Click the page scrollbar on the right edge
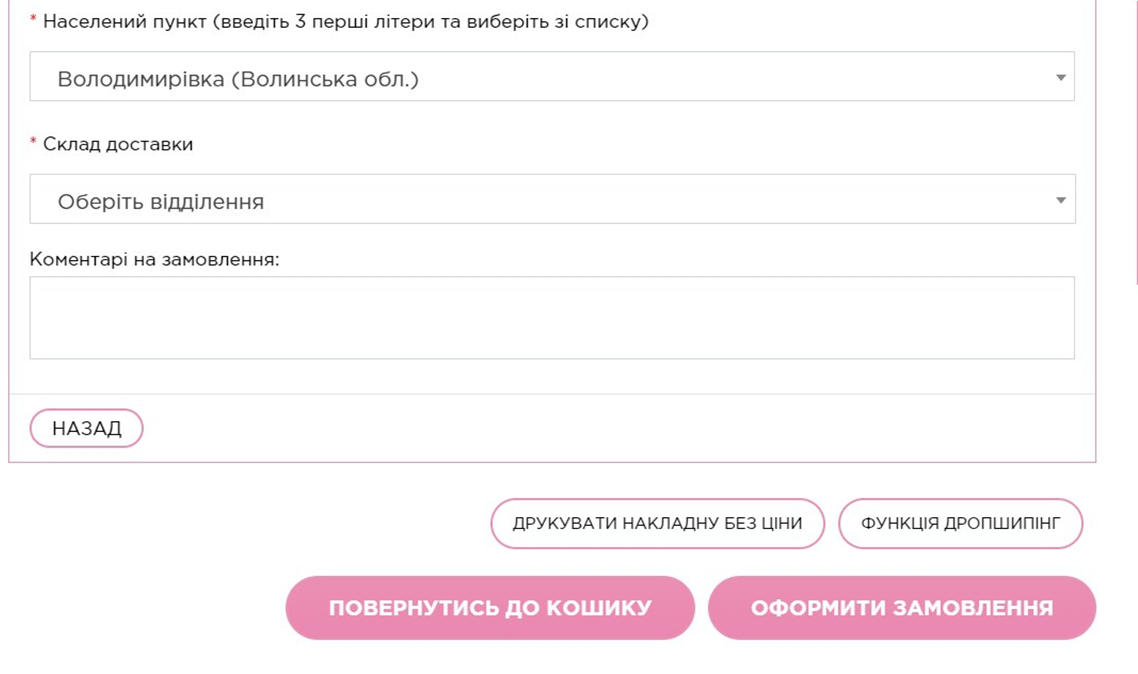 point(1136,150)
